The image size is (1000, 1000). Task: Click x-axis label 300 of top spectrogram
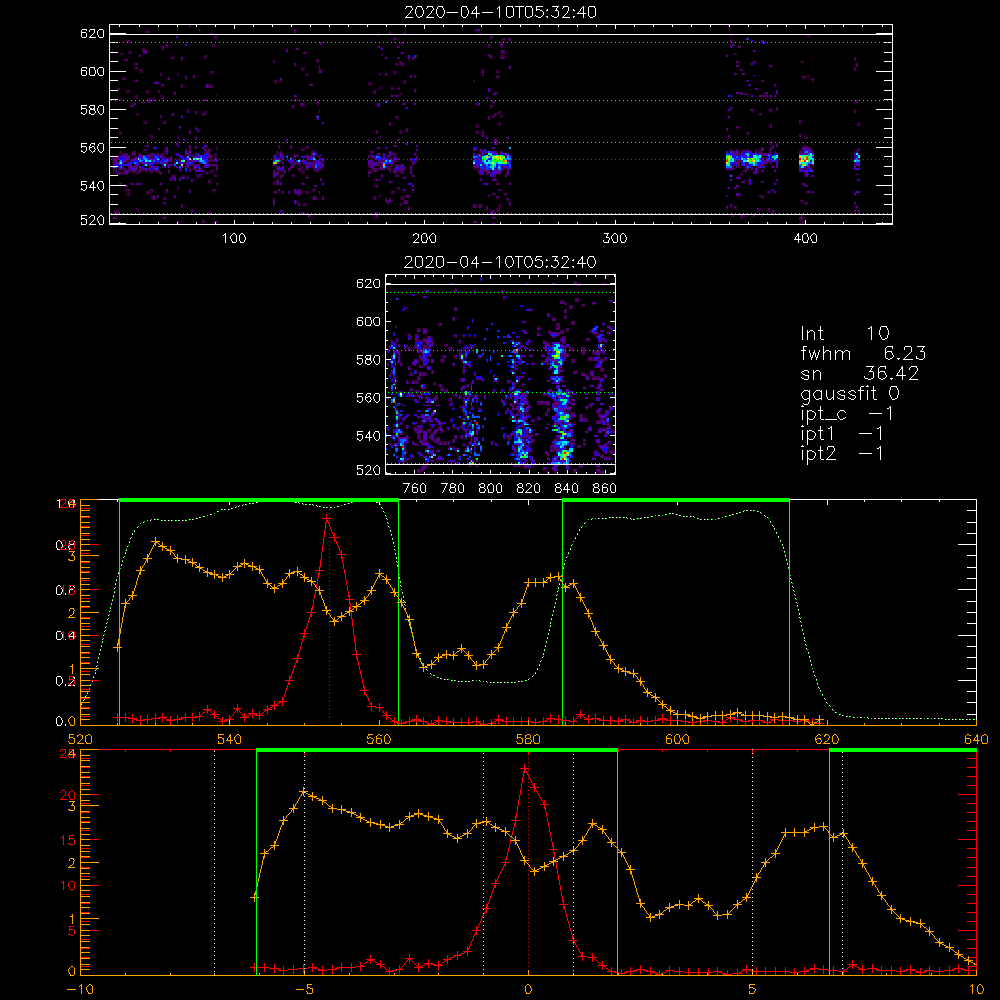click(x=615, y=239)
